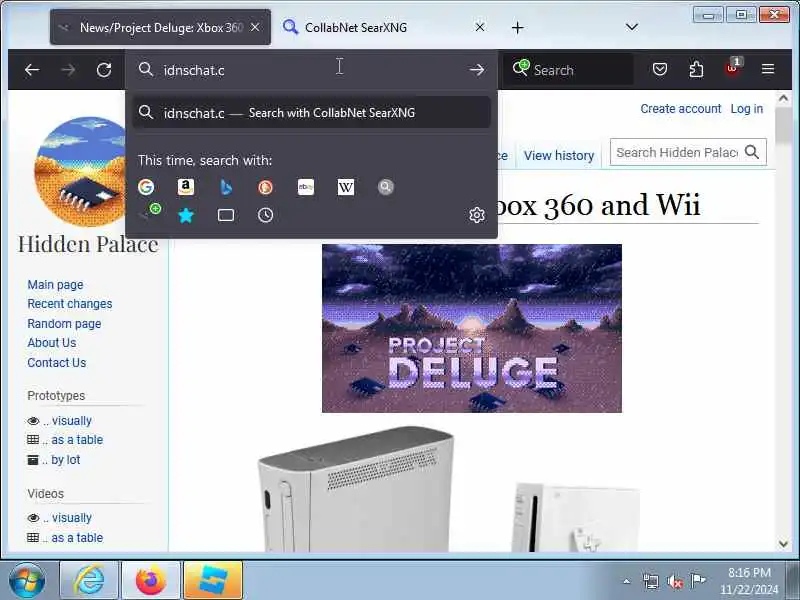Search with Google engine icon
The image size is (800, 600).
(146, 187)
